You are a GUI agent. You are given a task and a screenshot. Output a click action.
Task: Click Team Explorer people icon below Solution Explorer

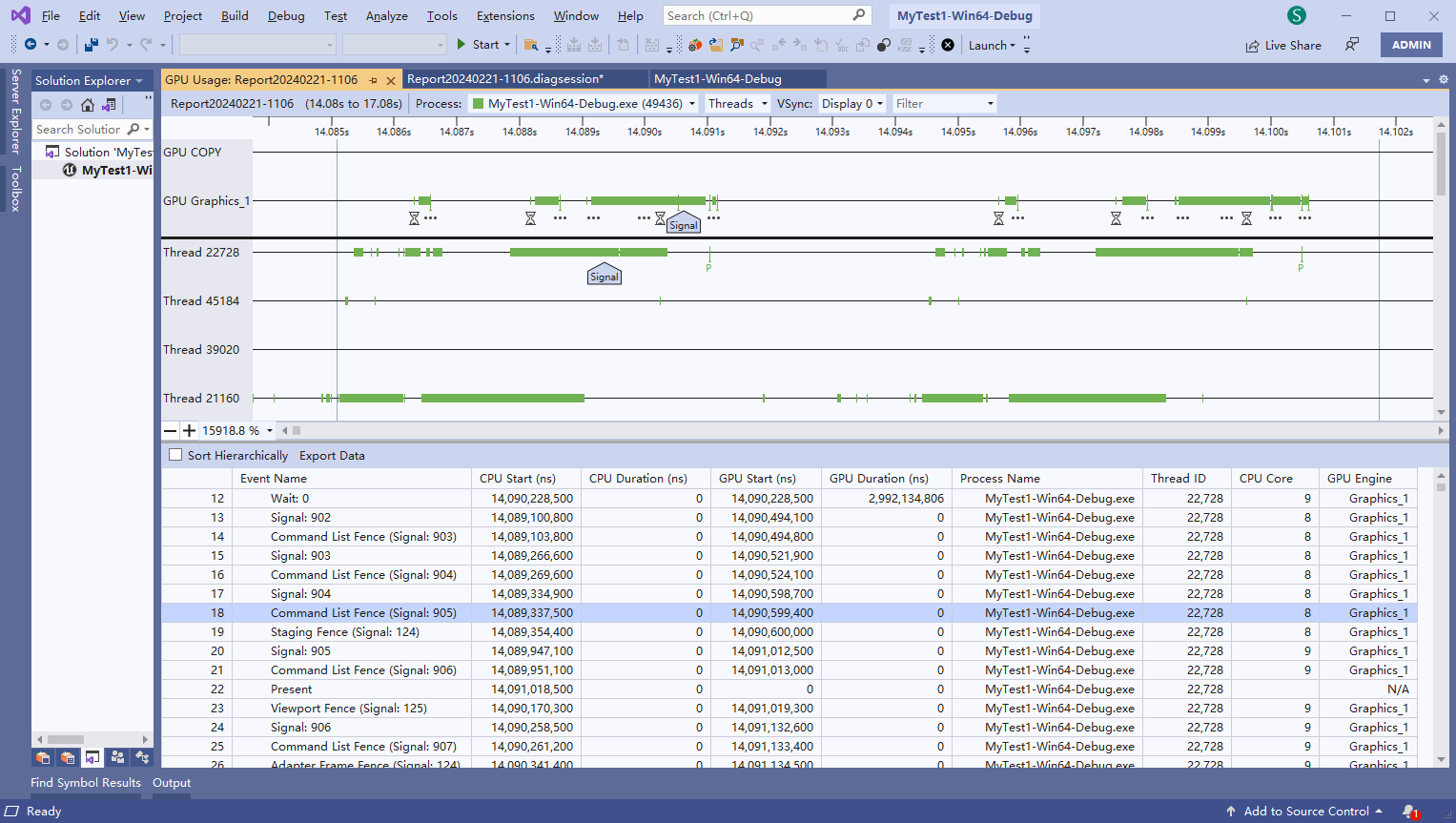point(117,757)
